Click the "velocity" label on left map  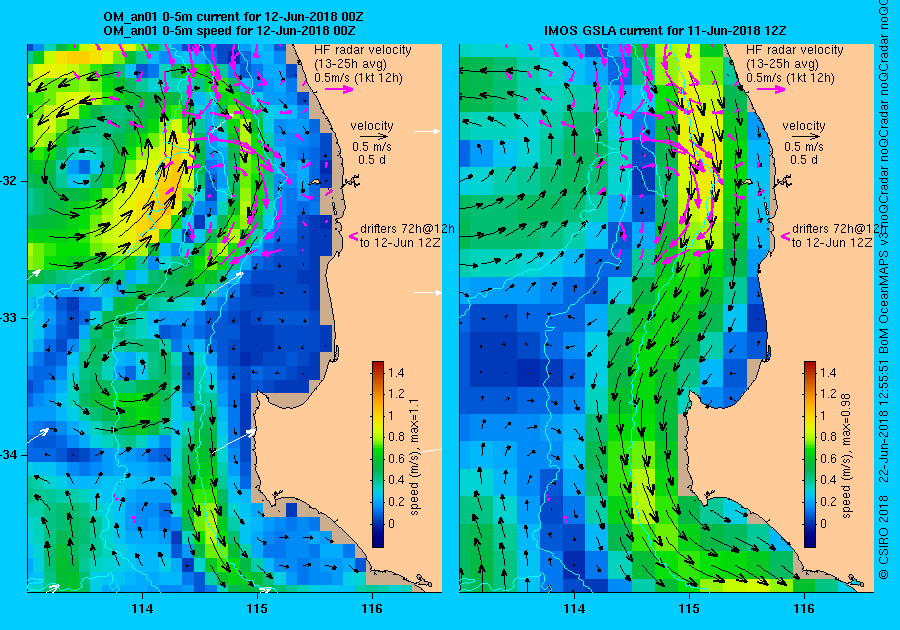click(372, 126)
